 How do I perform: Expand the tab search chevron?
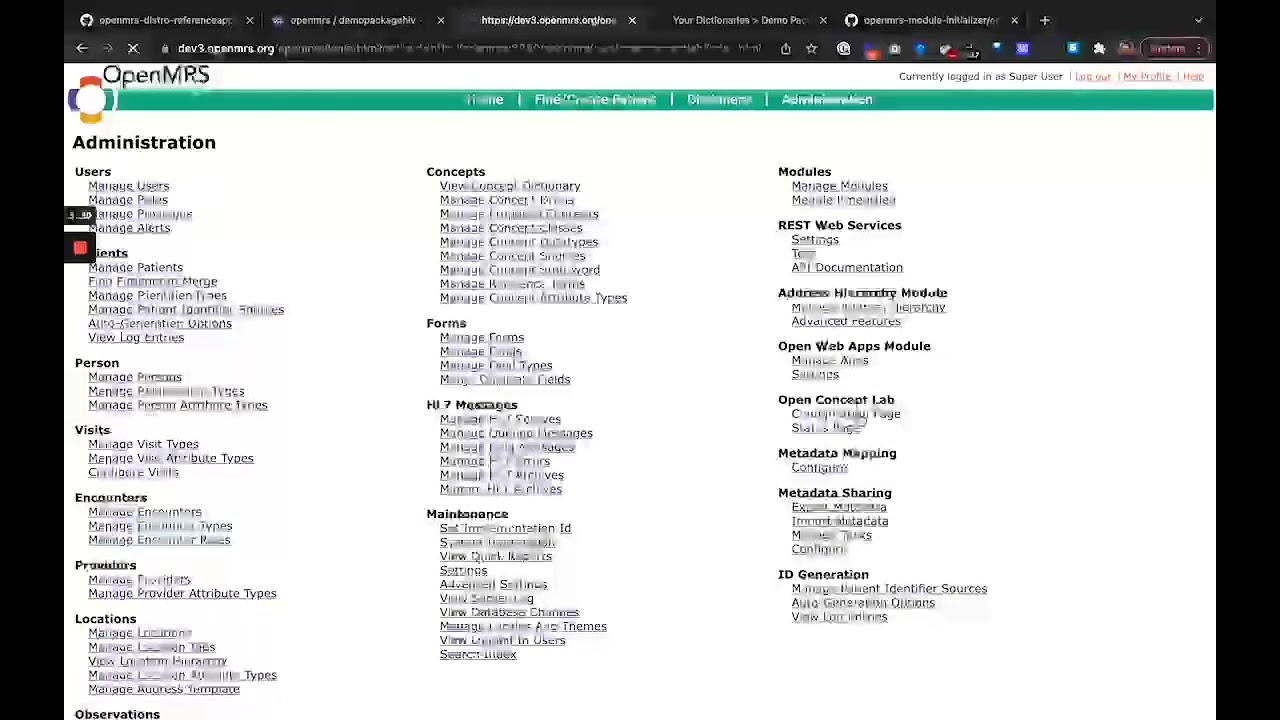tap(1198, 20)
